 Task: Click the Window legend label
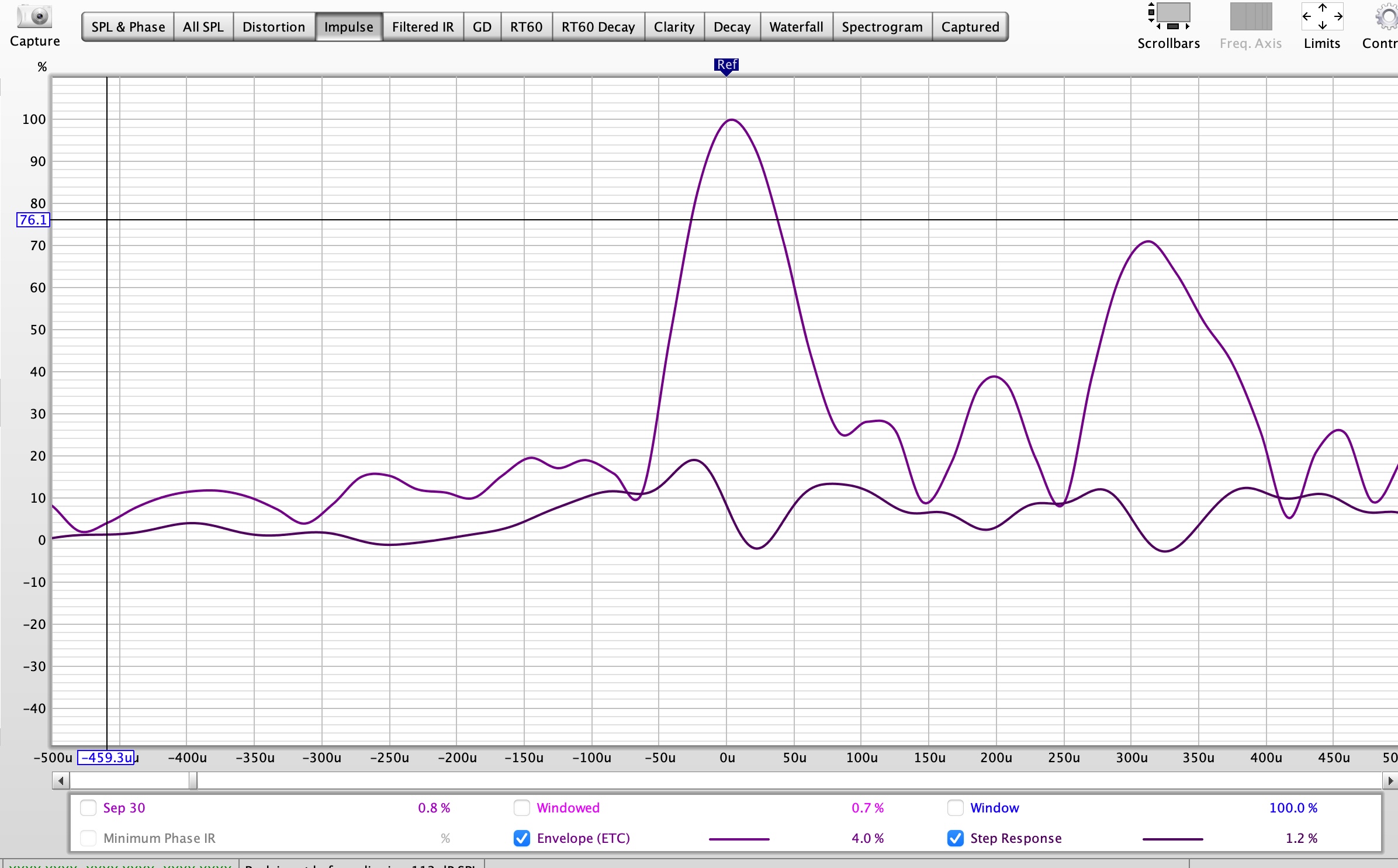click(995, 808)
